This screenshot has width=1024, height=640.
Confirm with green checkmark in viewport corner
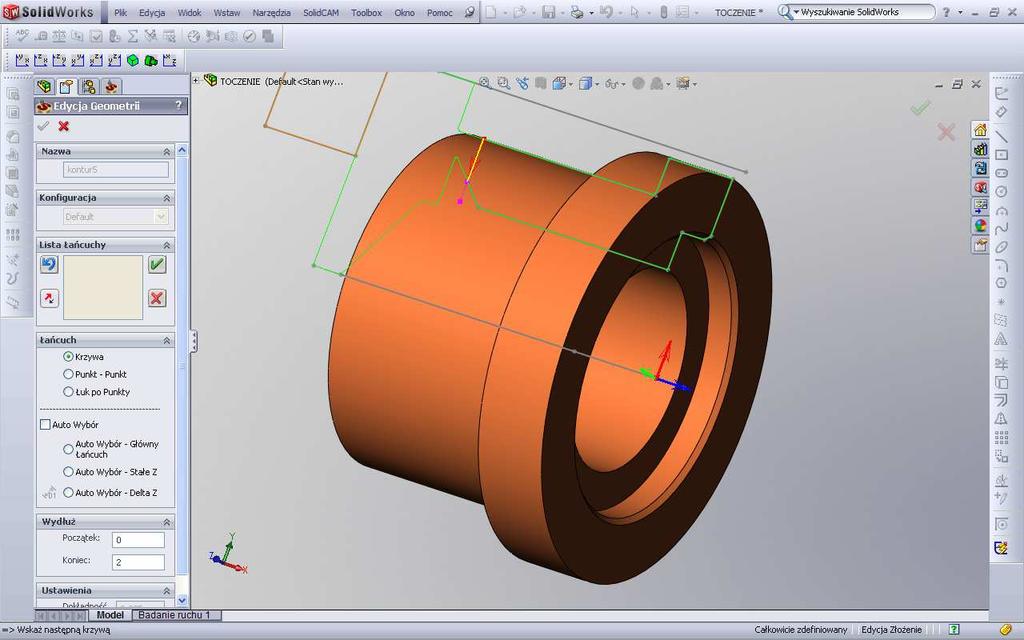coord(920,108)
